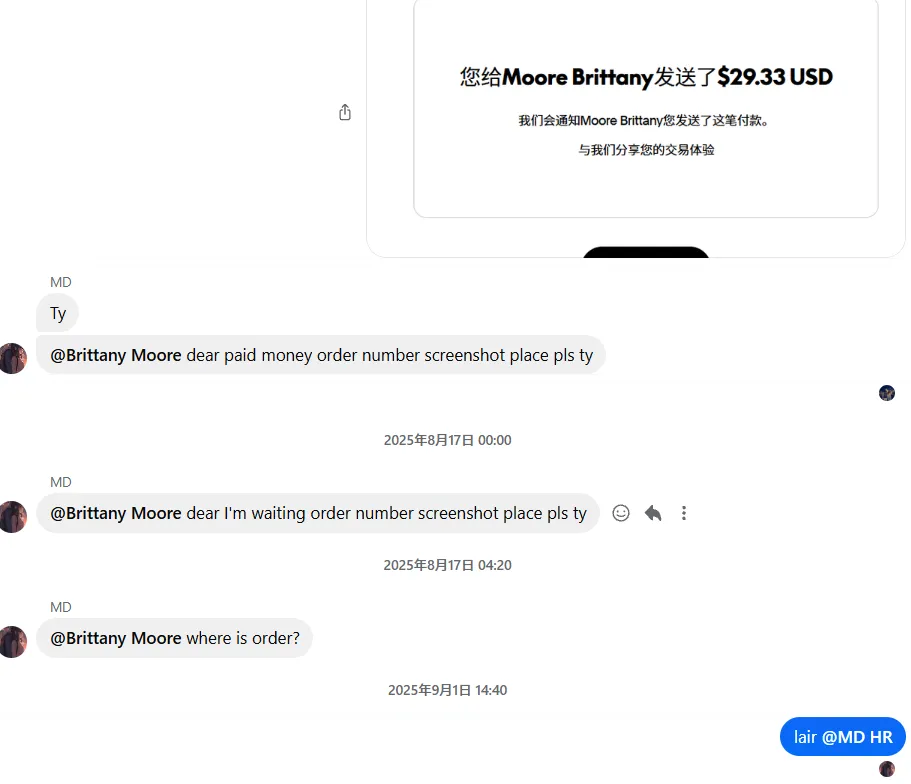Open more options for the "I'm waiting" message
The height and width of the screenshot is (784, 911).
pos(684,513)
